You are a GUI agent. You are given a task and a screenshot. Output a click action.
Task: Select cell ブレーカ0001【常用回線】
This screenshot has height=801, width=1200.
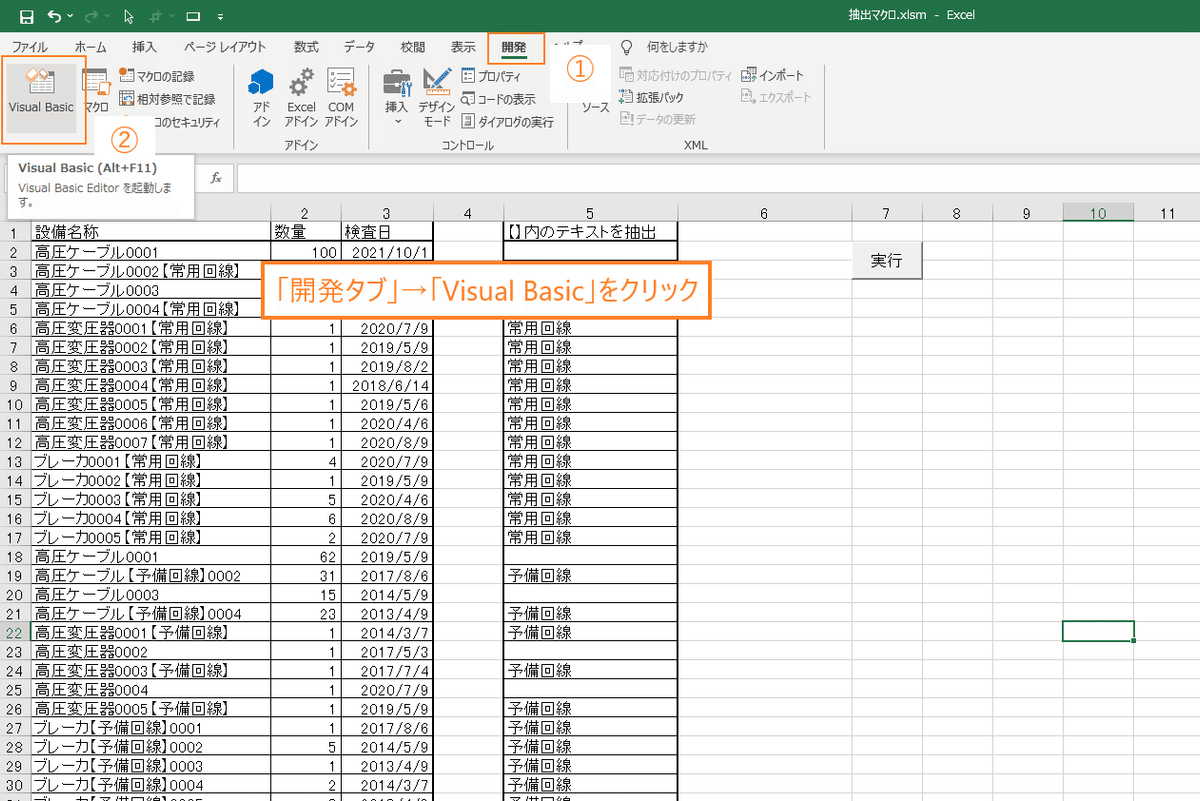tap(151, 461)
